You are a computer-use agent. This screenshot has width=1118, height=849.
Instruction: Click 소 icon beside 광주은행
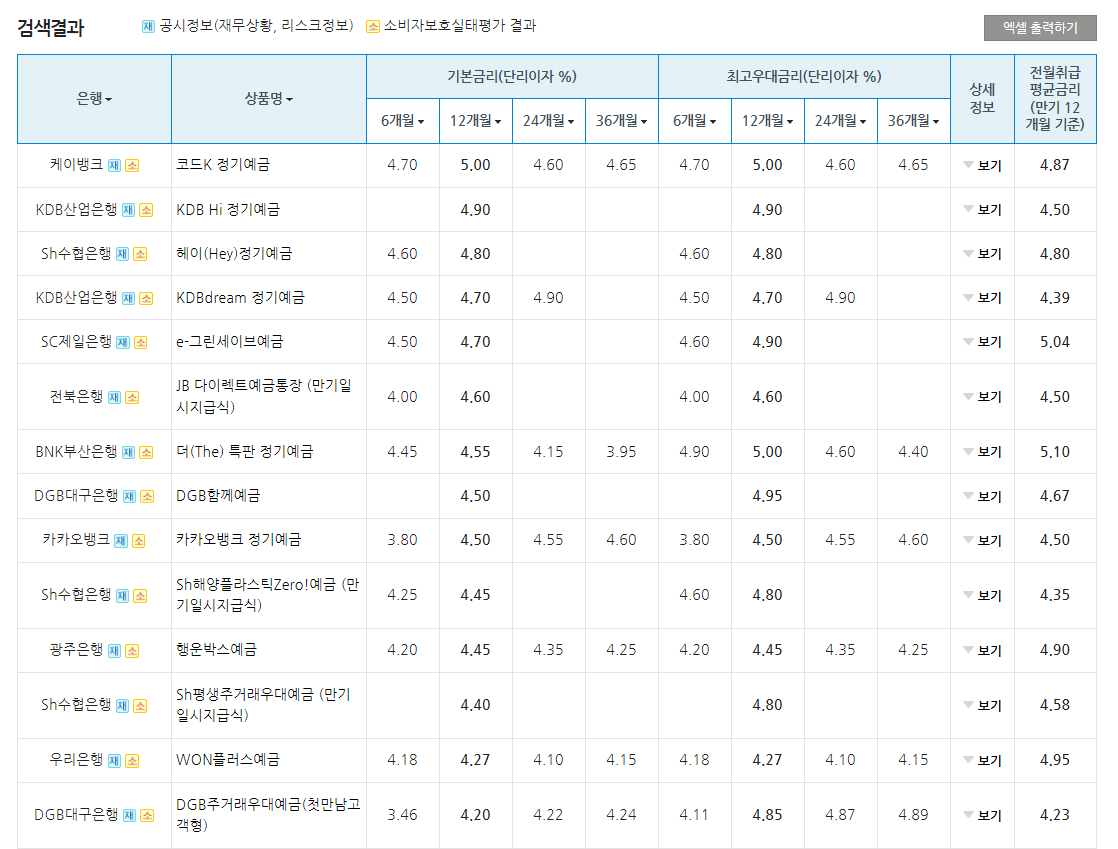click(132, 650)
